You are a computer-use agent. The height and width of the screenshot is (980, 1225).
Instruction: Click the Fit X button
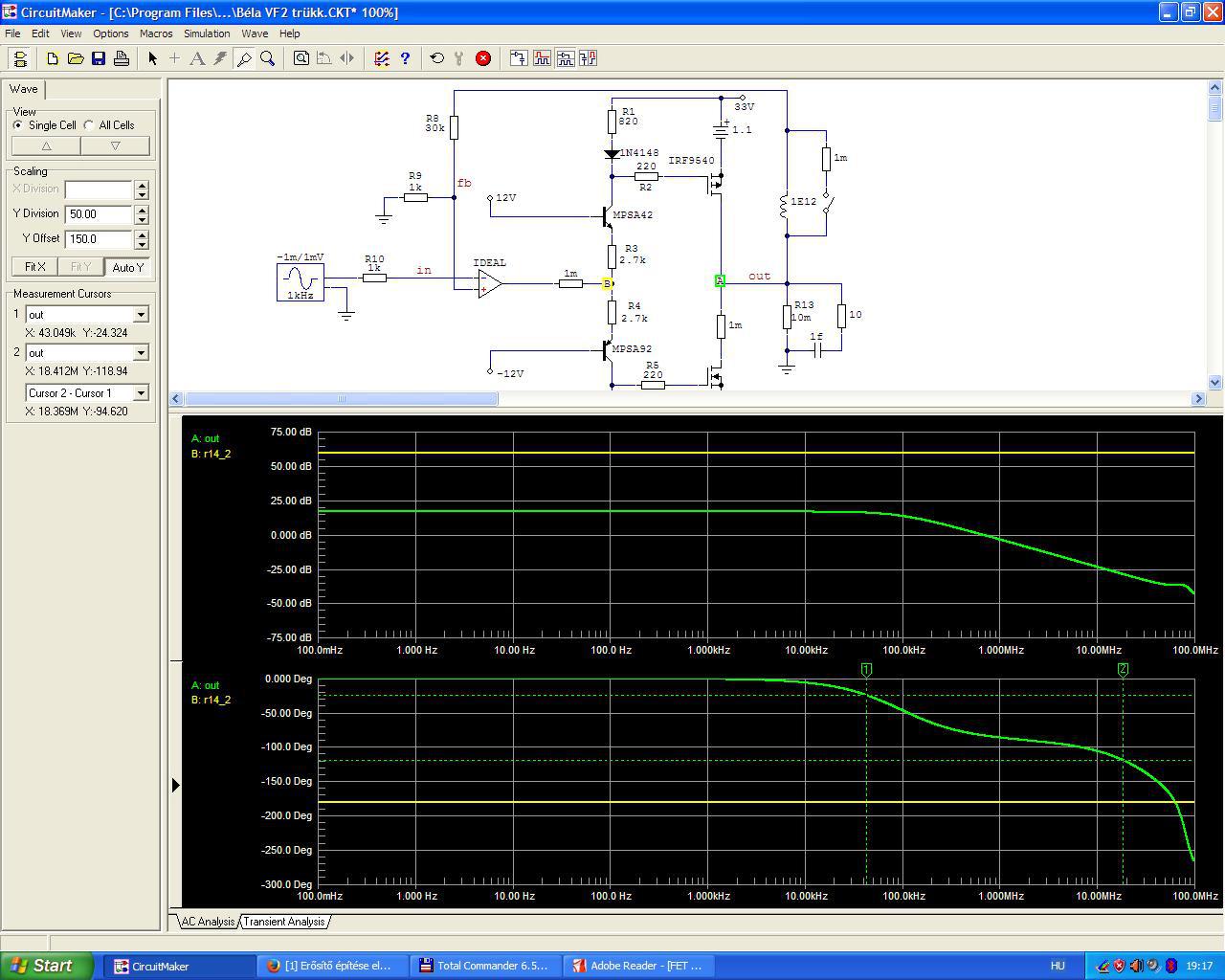(x=34, y=267)
